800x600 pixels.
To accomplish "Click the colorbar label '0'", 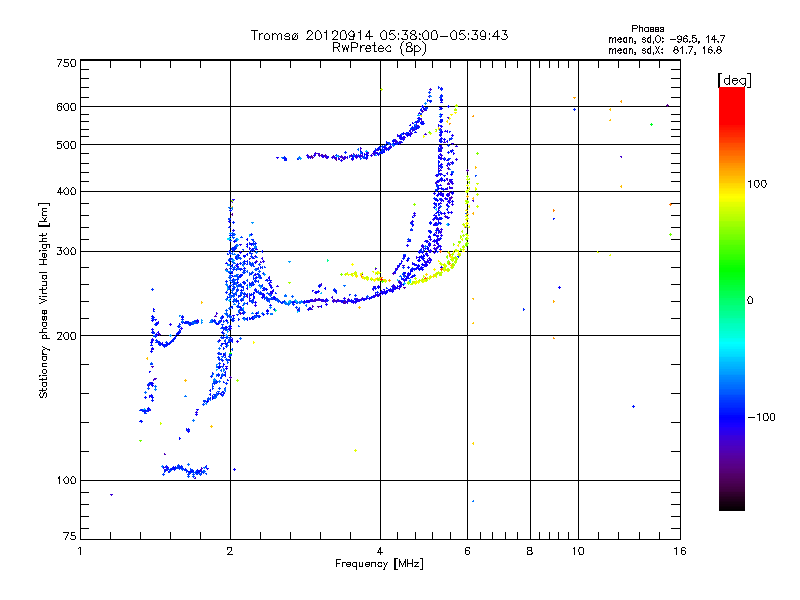I will point(750,301).
